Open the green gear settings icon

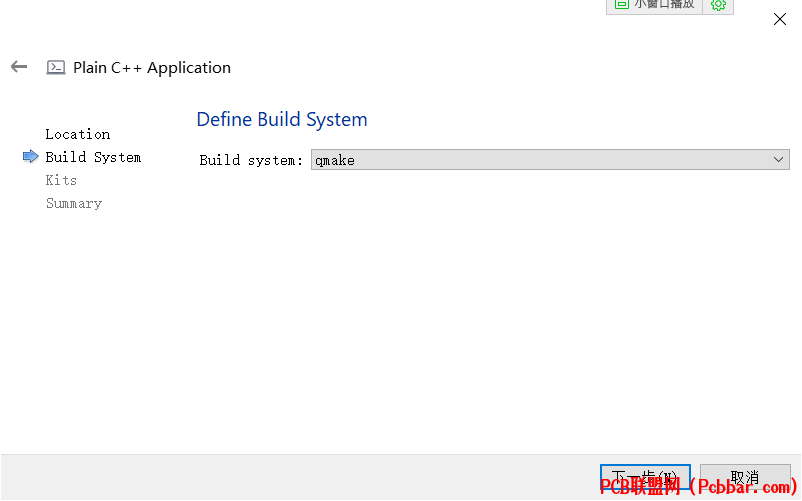click(x=718, y=6)
